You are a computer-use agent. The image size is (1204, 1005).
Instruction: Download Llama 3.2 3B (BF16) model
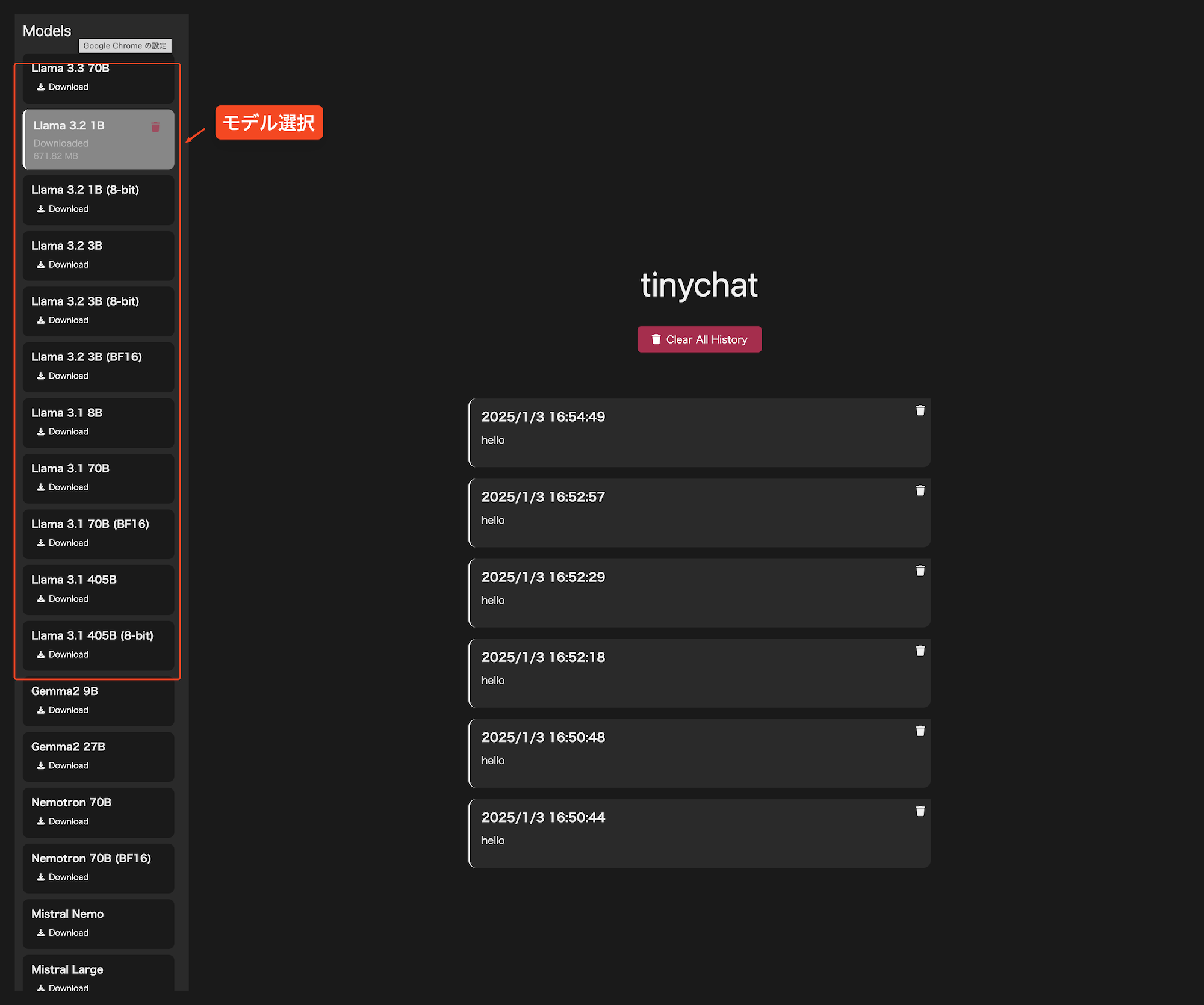(63, 376)
